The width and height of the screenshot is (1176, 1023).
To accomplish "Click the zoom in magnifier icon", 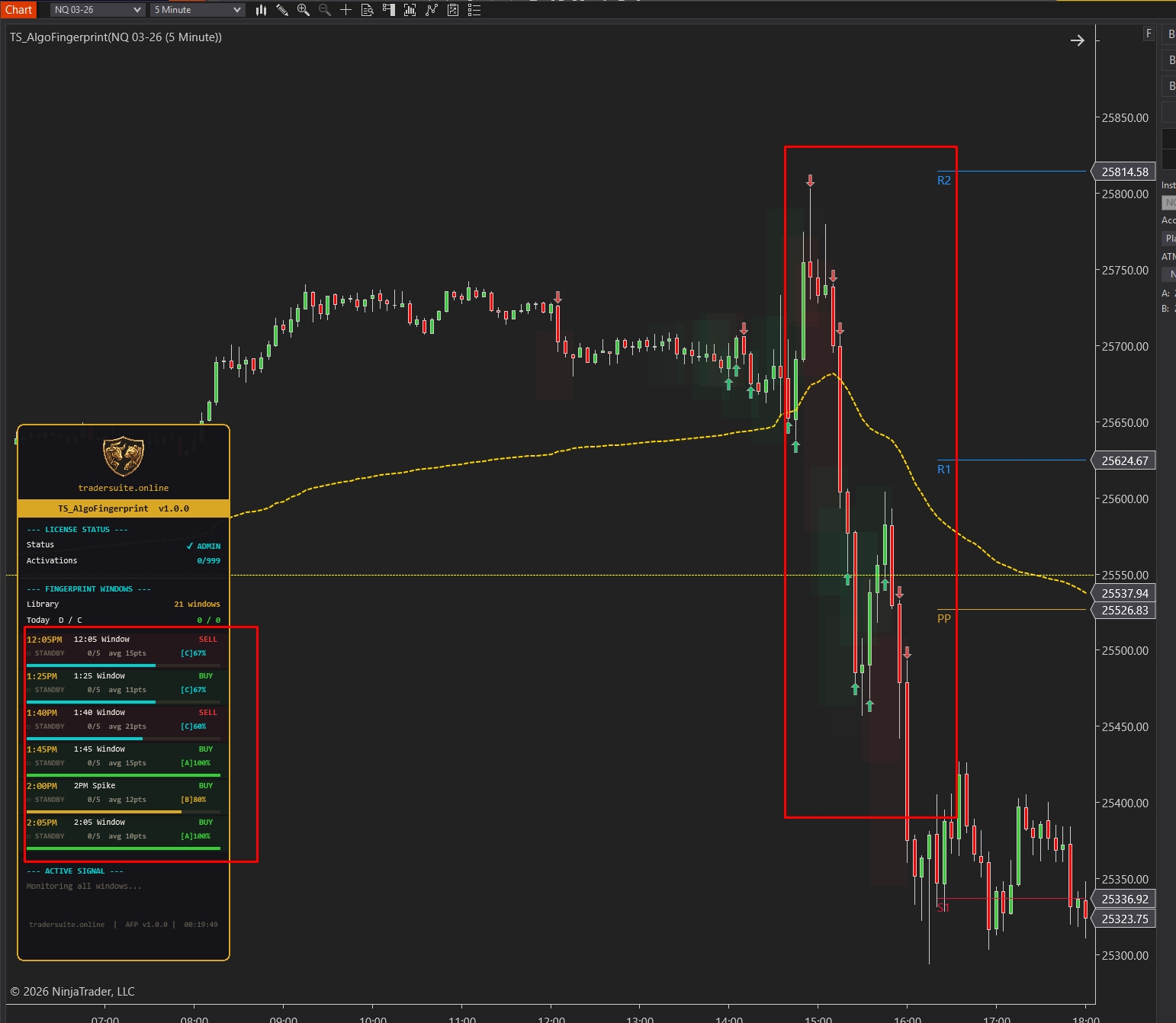I will [x=304, y=10].
